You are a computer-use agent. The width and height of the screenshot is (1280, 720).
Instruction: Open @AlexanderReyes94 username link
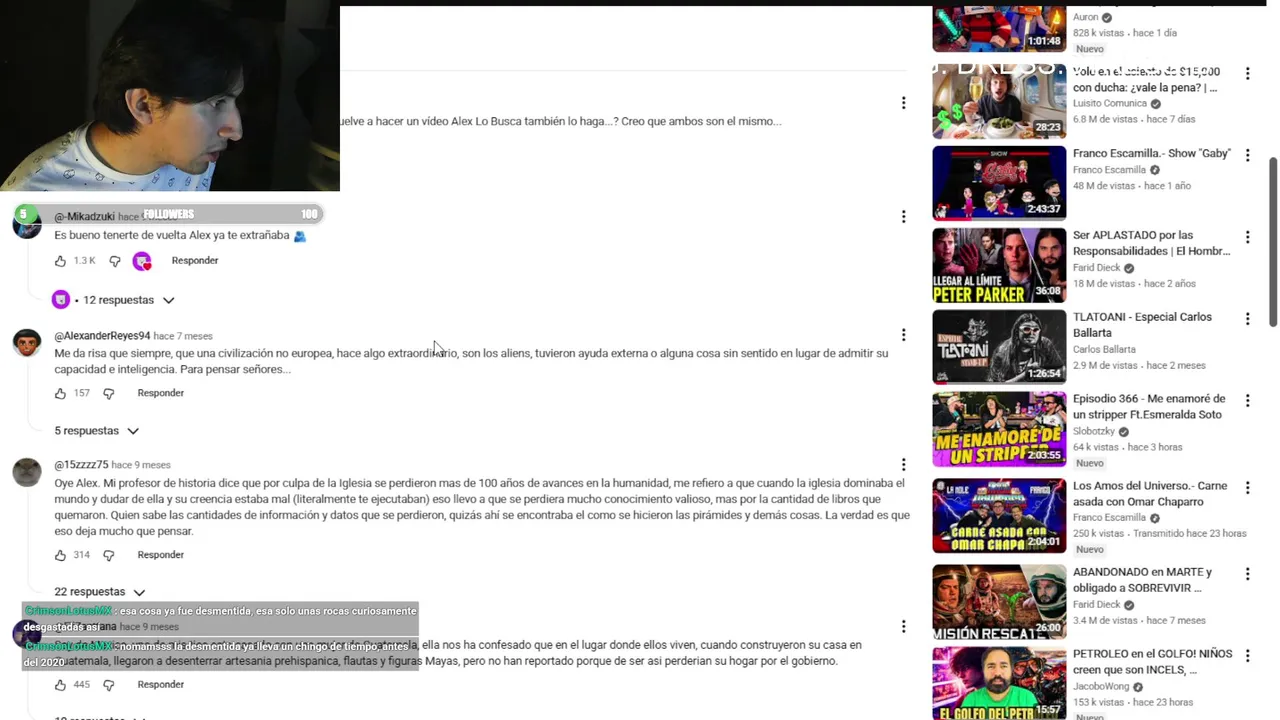102,336
